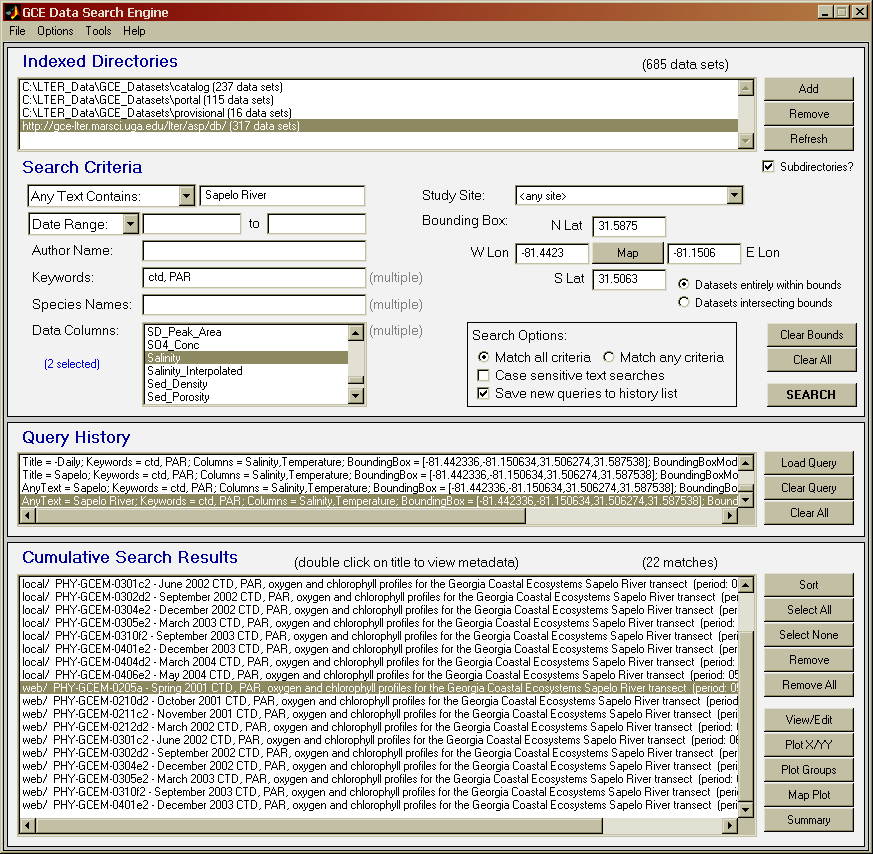Click Query History horizontal scrollbar right arrow

[x=730, y=516]
